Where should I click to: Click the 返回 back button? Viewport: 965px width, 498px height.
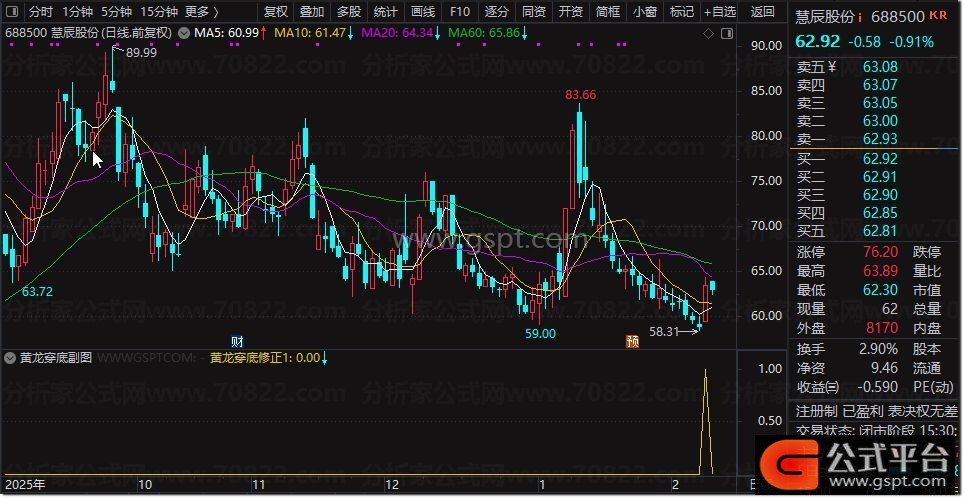pyautogui.click(x=762, y=12)
